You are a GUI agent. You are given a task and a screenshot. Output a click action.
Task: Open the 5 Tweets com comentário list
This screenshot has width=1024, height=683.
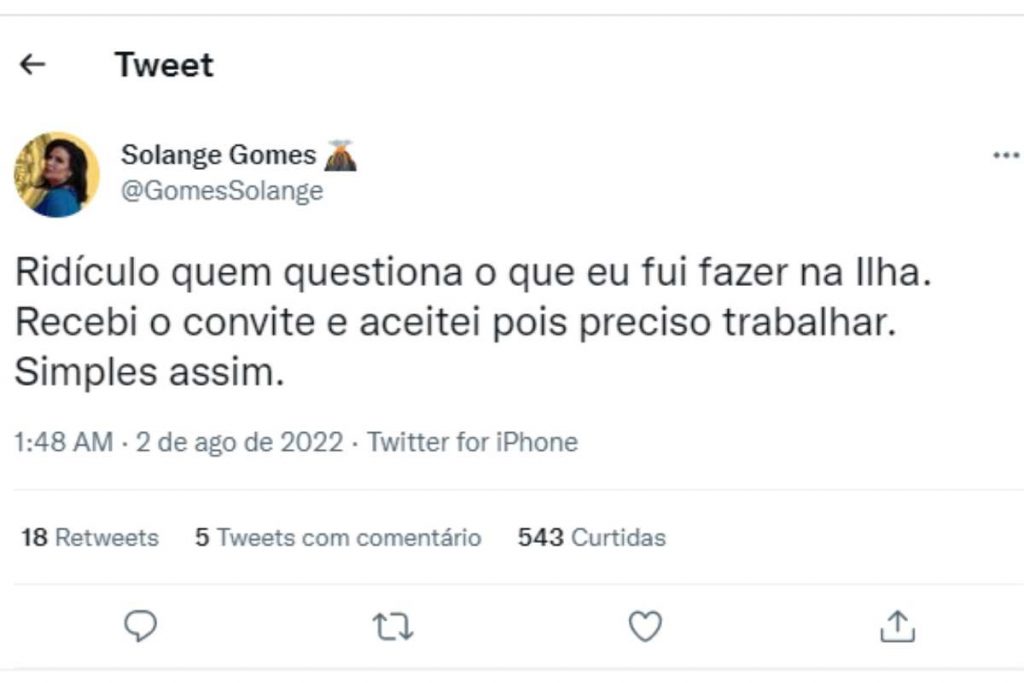(x=338, y=538)
